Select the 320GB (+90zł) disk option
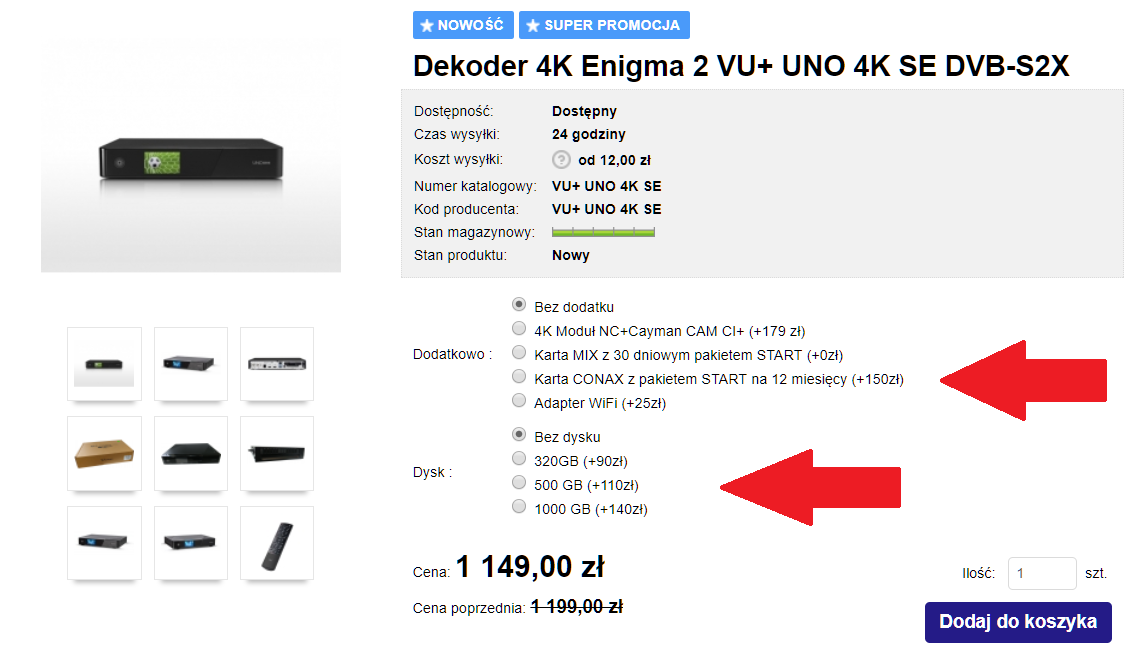The height and width of the screenshot is (656, 1135). (519, 458)
